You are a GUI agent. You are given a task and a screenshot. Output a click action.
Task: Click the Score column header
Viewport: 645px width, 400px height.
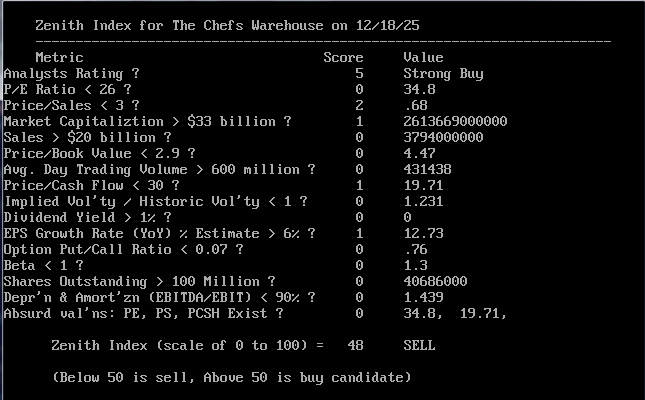(x=342, y=57)
